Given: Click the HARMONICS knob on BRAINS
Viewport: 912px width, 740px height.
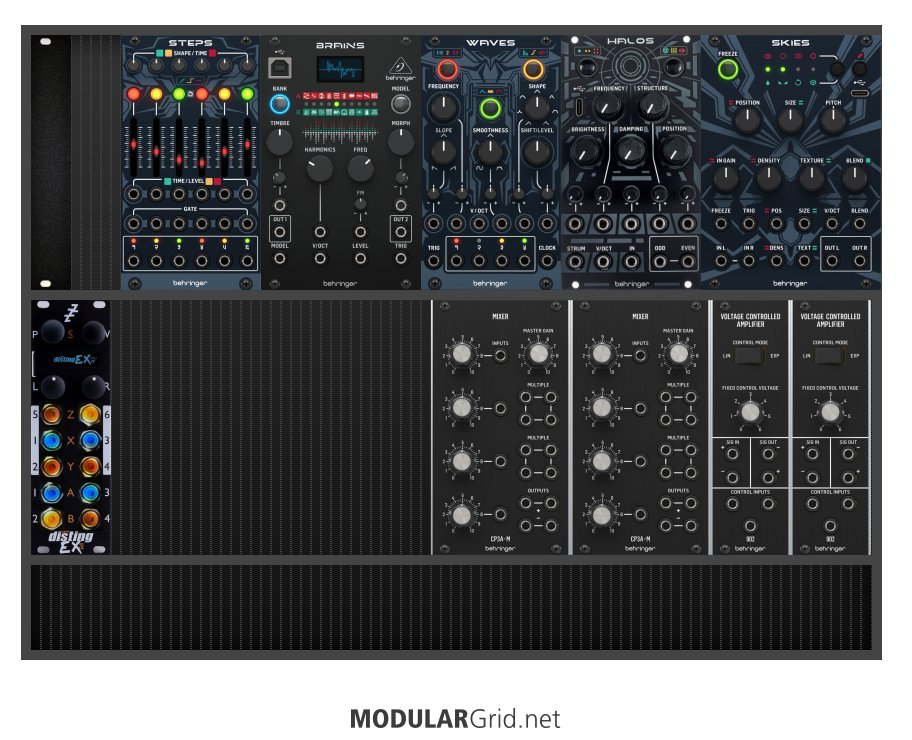Looking at the screenshot, I should [x=320, y=169].
